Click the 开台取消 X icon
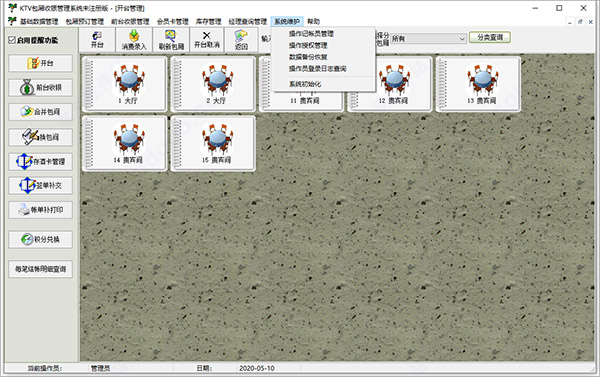 coord(207,39)
